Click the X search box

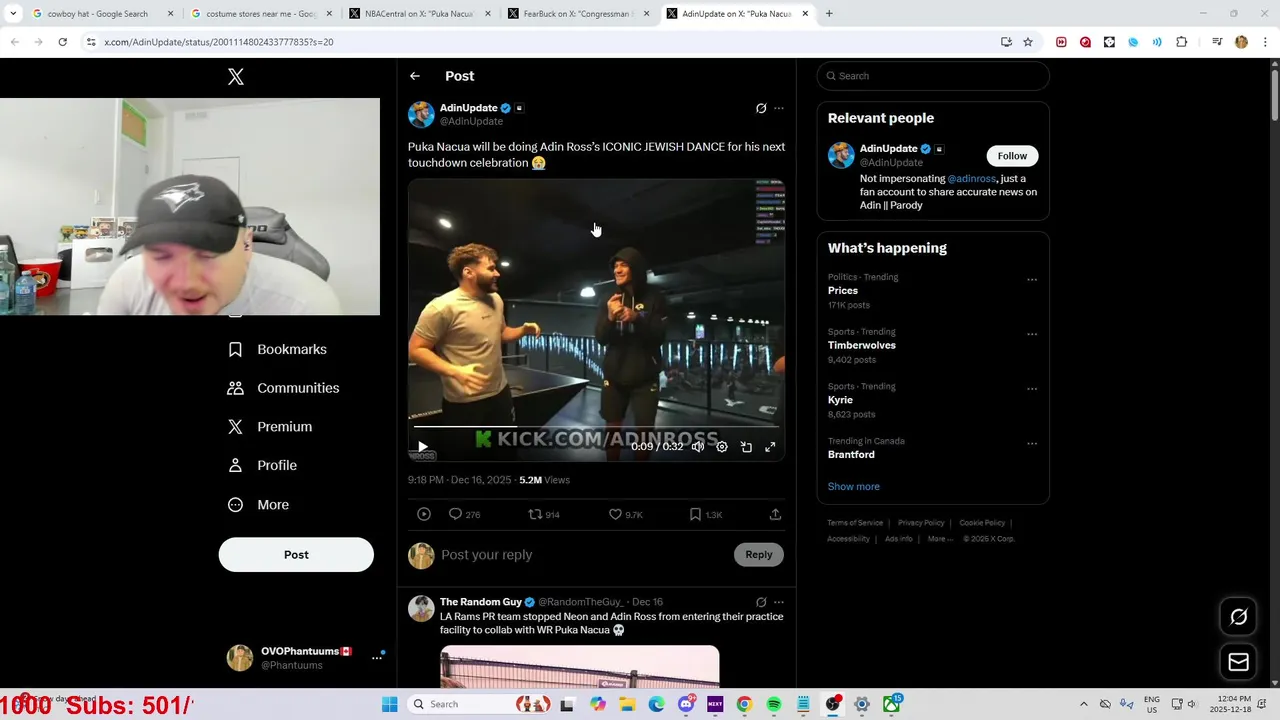coord(933,76)
